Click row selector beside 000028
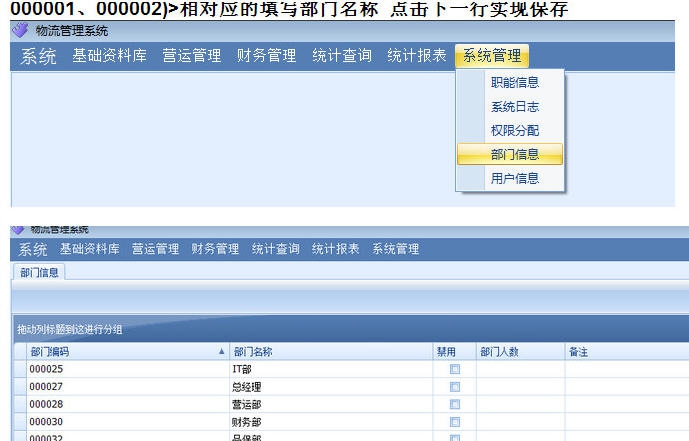The image size is (689, 441). coord(20,404)
